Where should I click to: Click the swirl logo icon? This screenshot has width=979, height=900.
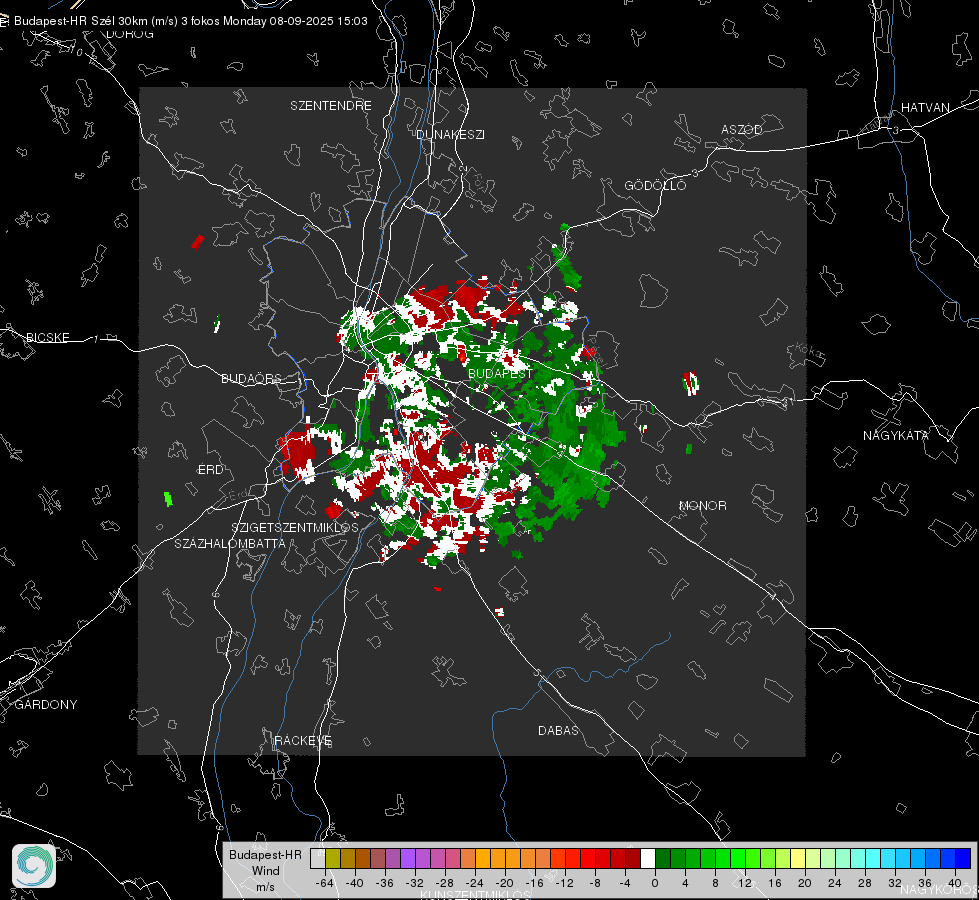pyautogui.click(x=34, y=866)
